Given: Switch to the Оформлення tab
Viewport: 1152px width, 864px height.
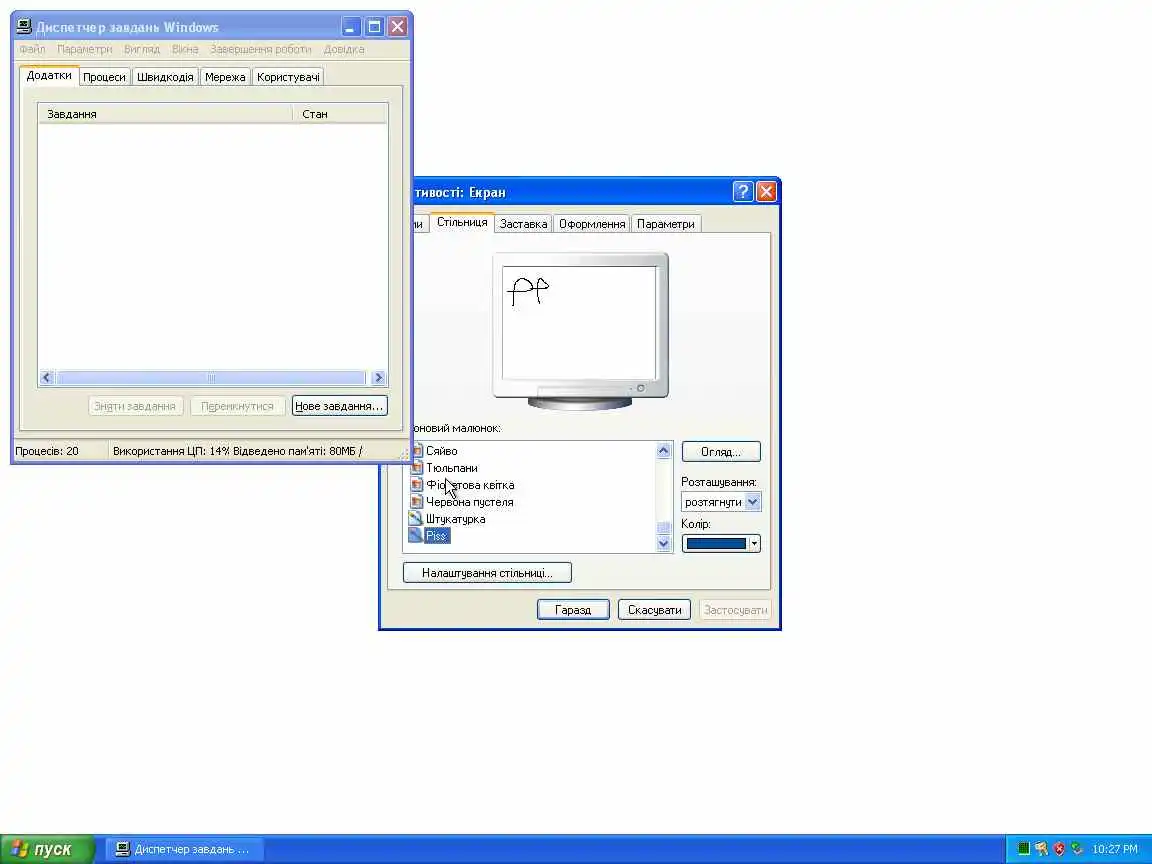Looking at the screenshot, I should (x=592, y=224).
